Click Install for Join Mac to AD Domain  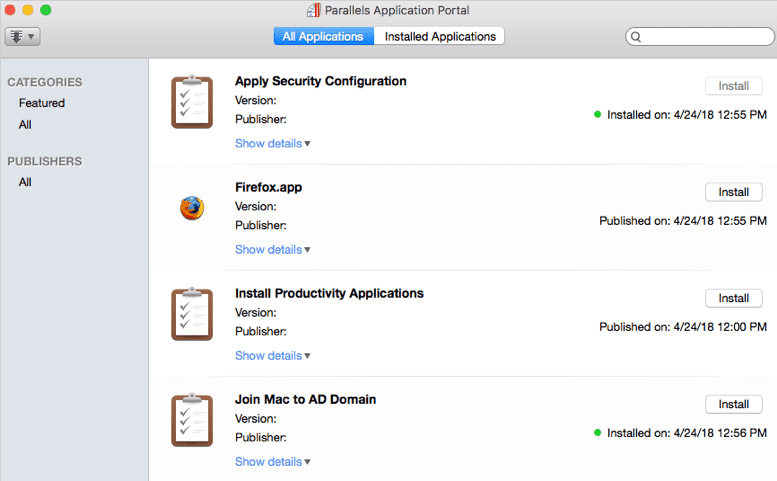tap(733, 404)
